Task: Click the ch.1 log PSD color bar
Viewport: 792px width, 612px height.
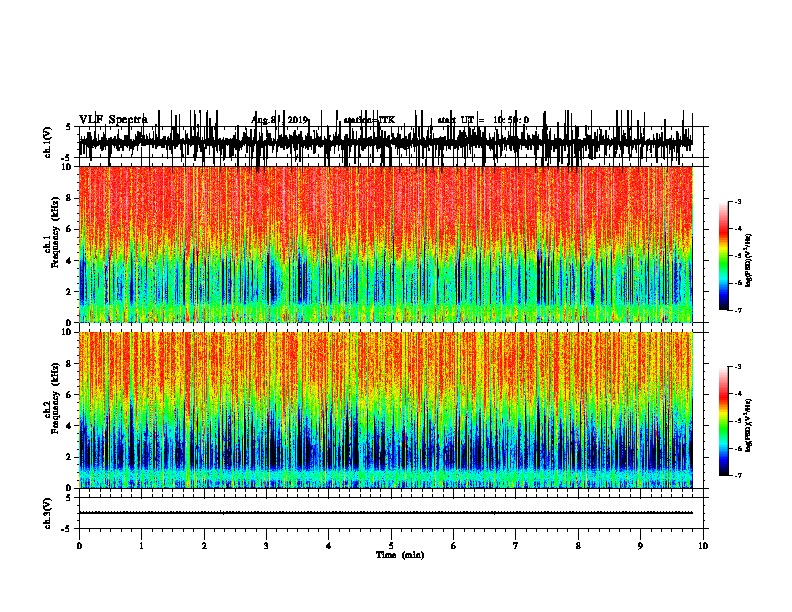Action: (x=724, y=256)
